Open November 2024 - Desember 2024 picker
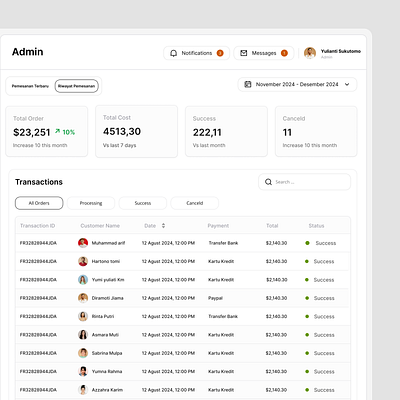This screenshot has height=400, width=400. (297, 84)
